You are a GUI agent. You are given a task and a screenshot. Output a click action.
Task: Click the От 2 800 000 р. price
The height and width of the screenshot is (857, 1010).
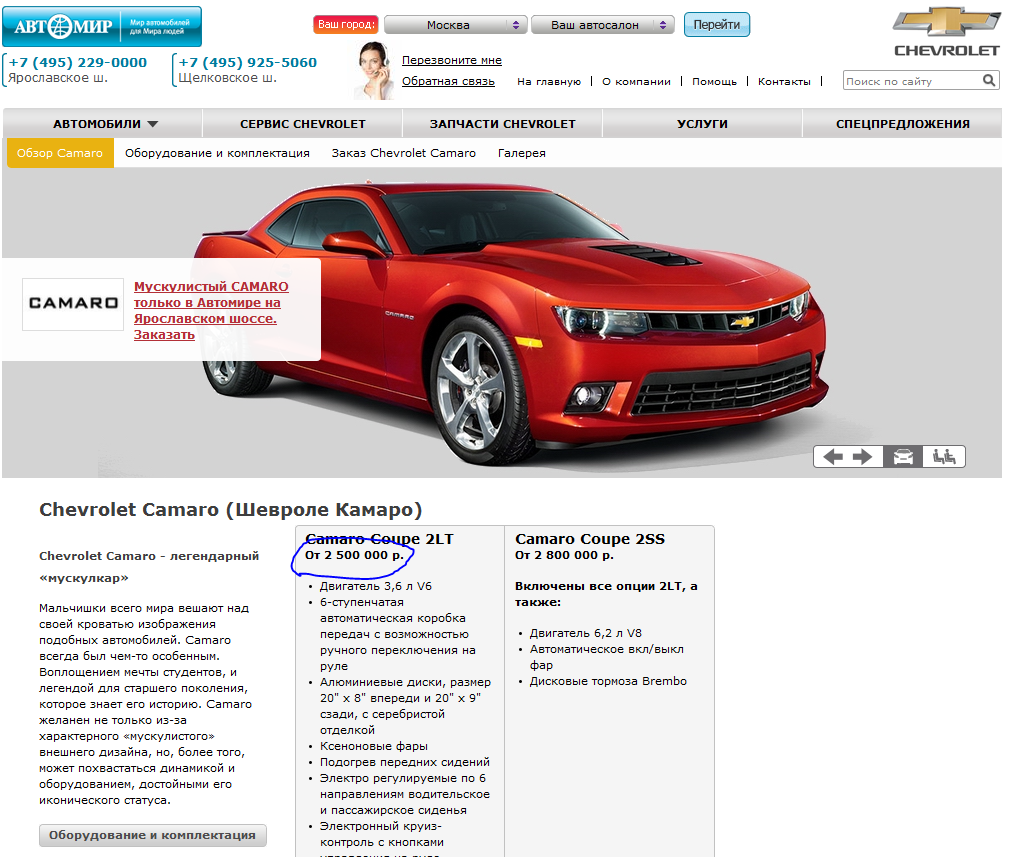tap(564, 555)
